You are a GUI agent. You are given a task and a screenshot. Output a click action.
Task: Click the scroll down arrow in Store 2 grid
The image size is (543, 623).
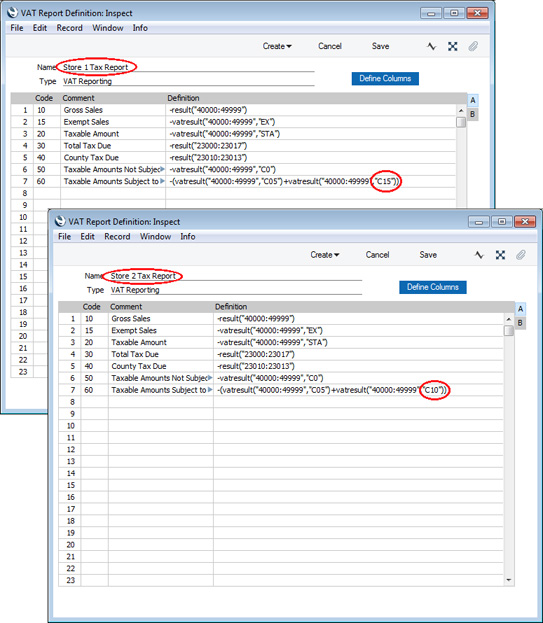pyautogui.click(x=508, y=580)
